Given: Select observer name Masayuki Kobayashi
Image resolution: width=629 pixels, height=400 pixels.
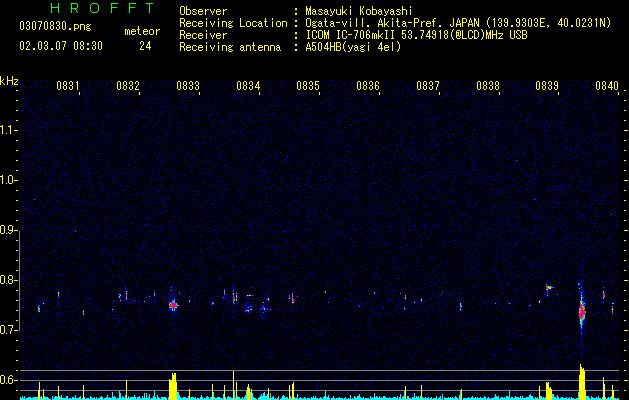Looking at the screenshot, I should pos(359,11).
